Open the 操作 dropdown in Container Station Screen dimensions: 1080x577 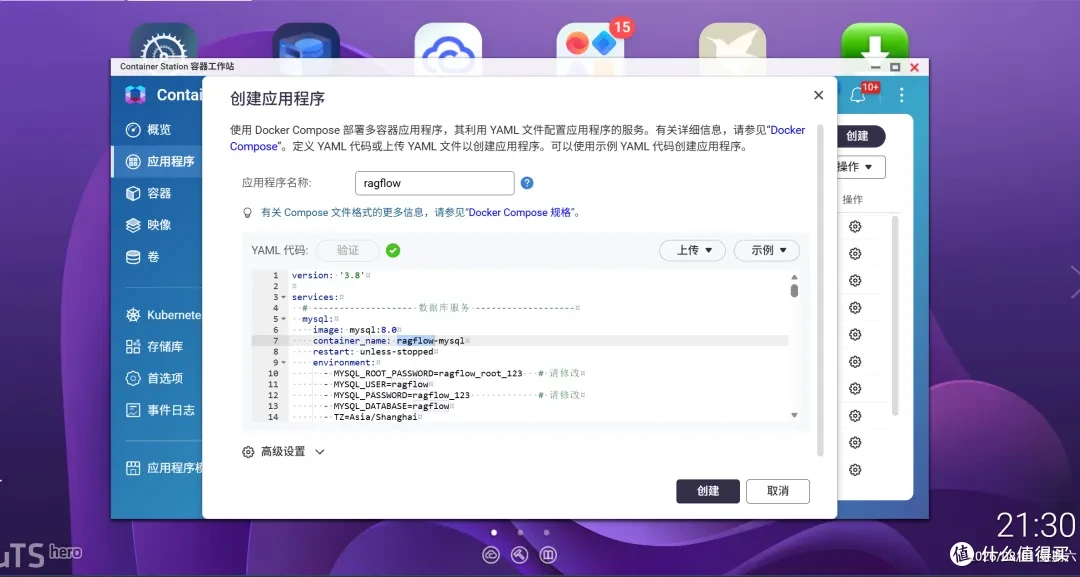[860, 167]
